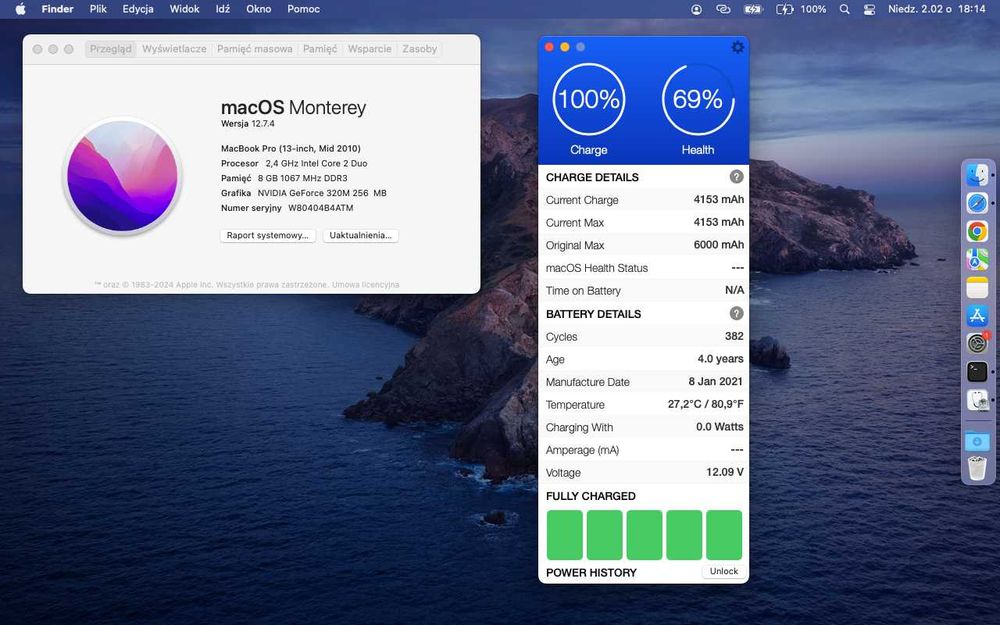Open the Downloads folder in the Dock

977,441
